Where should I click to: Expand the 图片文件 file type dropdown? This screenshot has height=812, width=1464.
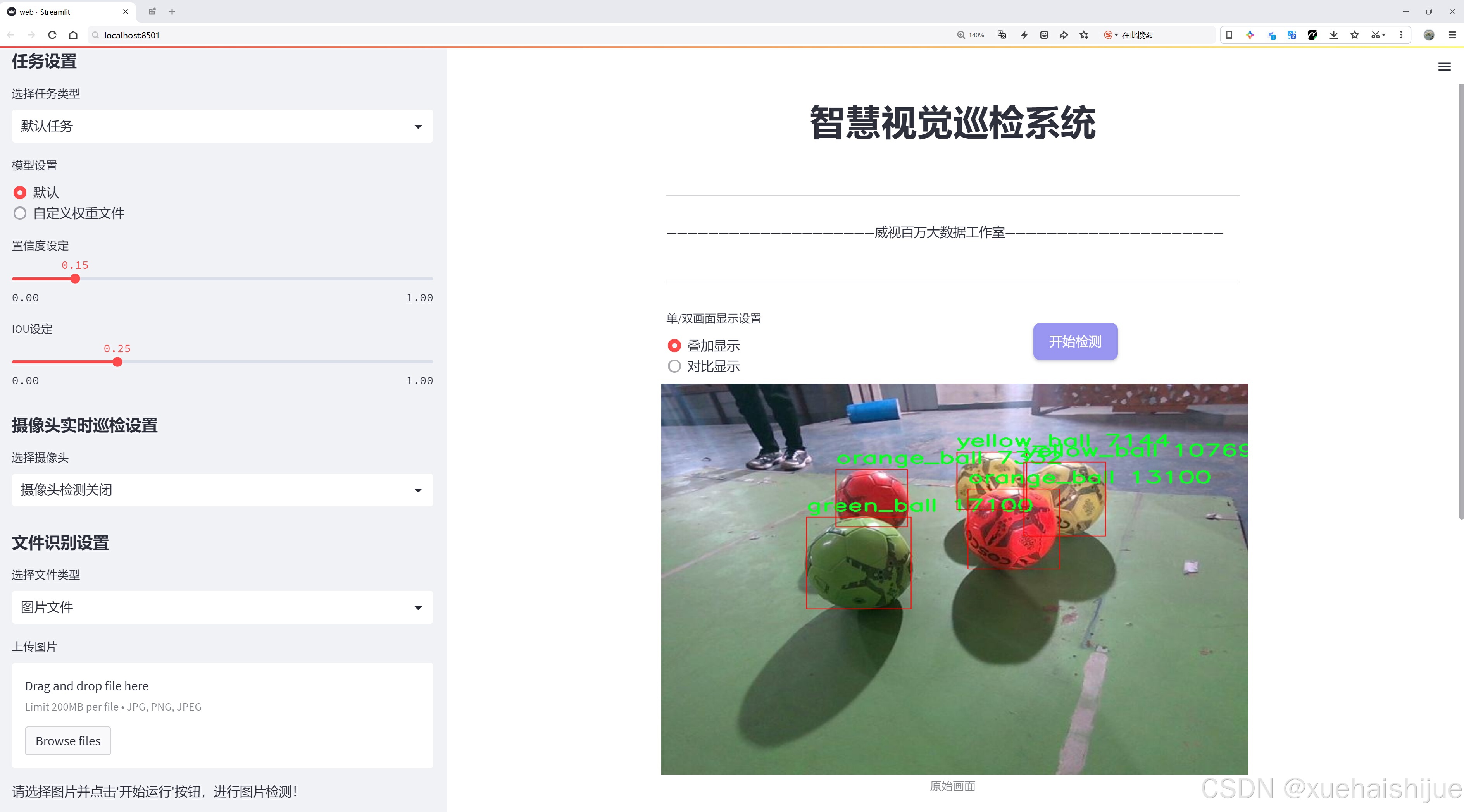click(x=222, y=607)
